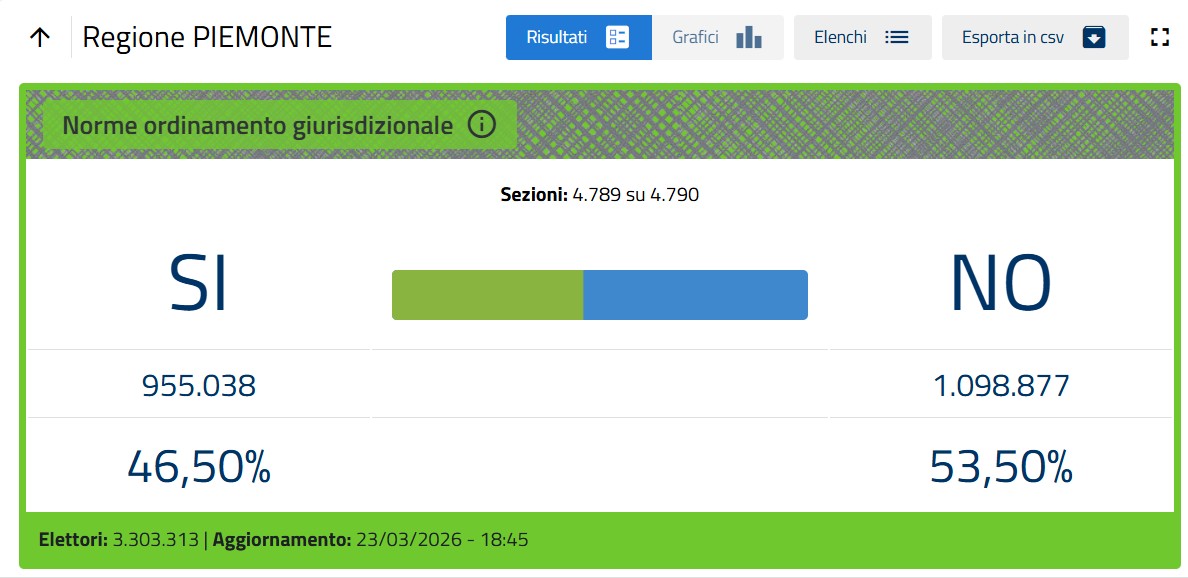Click the Grafici bar chart icon
Image resolution: width=1188 pixels, height=578 pixels.
[748, 38]
